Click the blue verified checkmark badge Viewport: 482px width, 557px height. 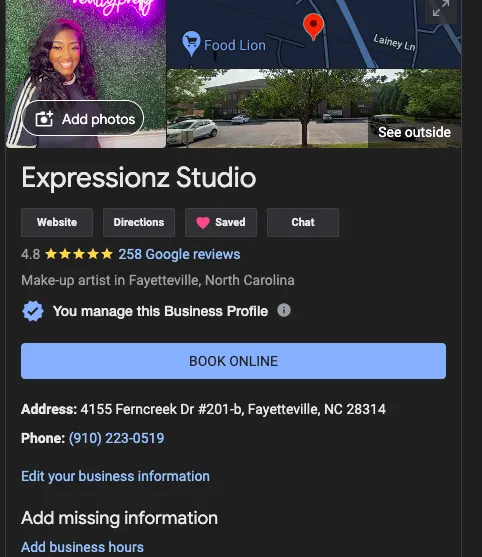33,311
